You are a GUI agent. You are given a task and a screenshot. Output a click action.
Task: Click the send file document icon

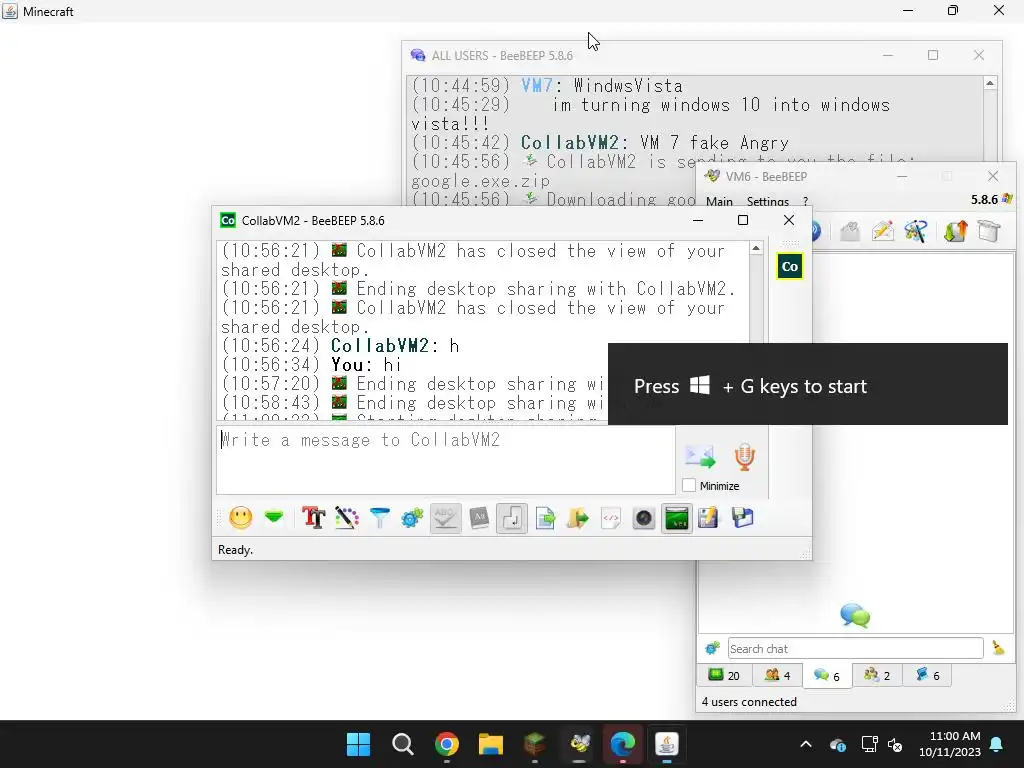pos(545,518)
